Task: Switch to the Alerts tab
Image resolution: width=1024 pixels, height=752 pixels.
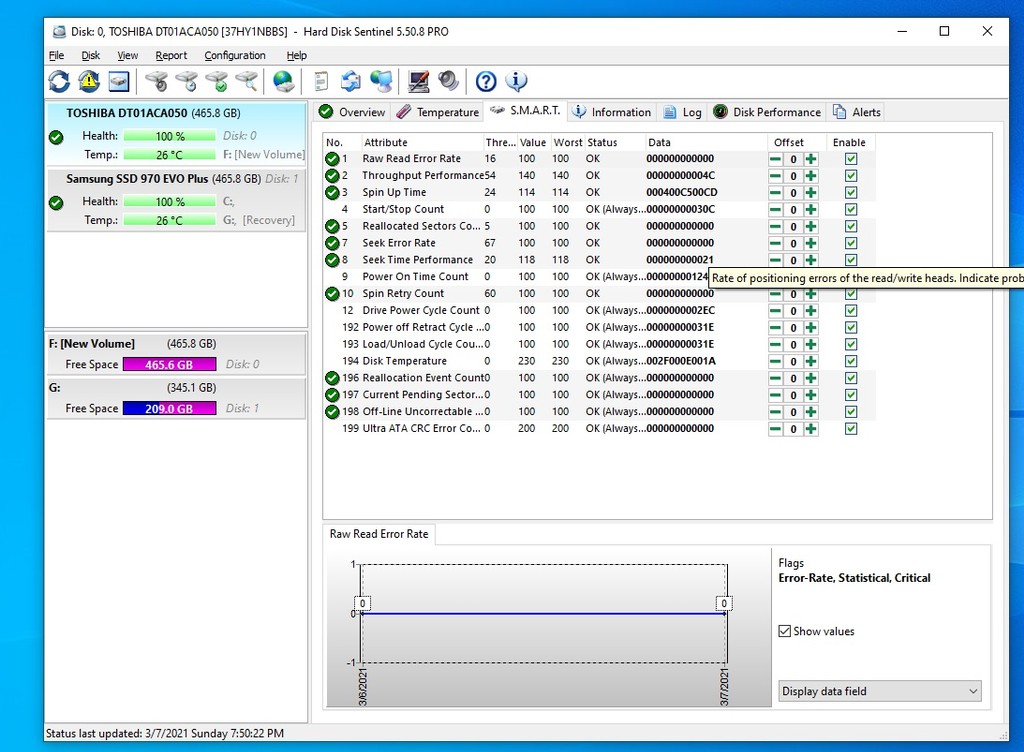Action: point(857,112)
